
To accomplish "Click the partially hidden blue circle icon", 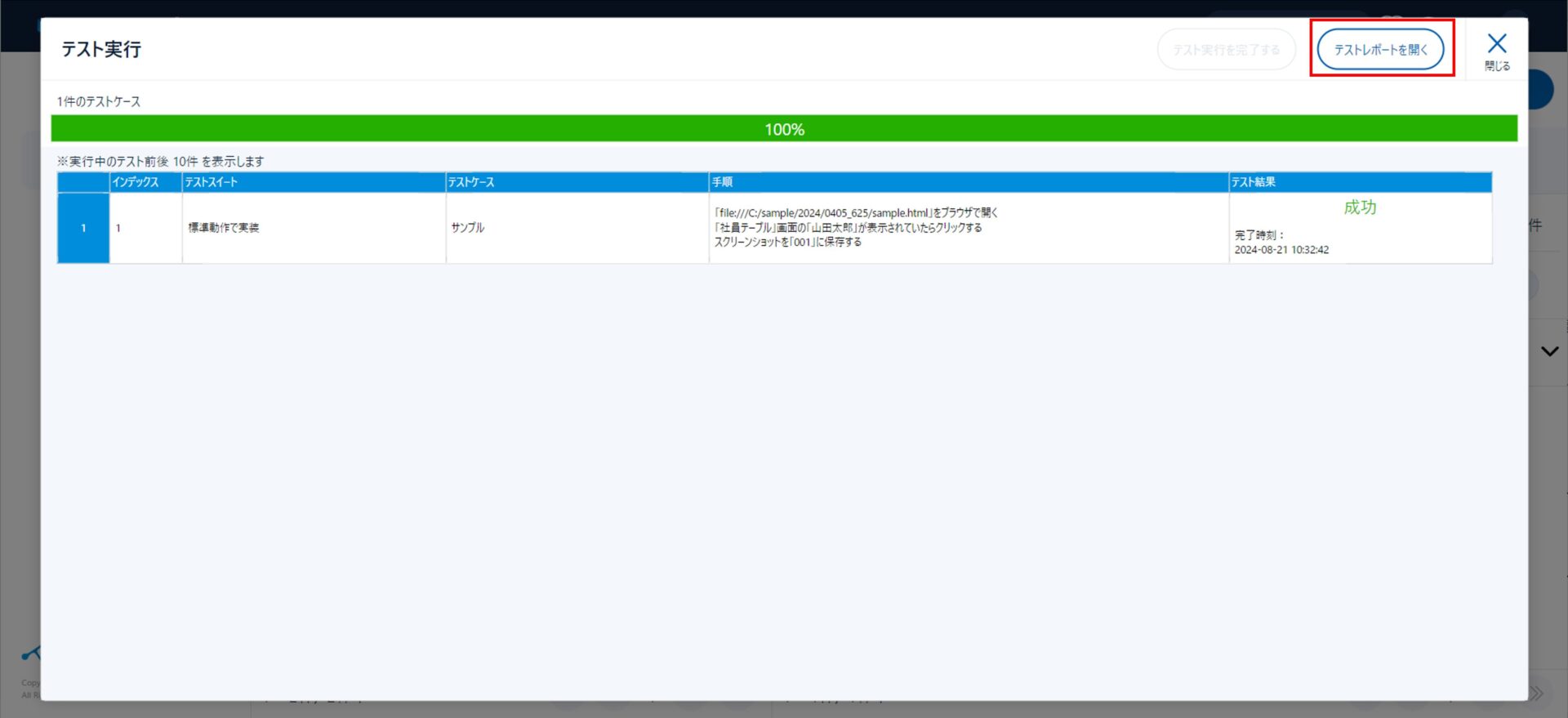I will 1542,90.
